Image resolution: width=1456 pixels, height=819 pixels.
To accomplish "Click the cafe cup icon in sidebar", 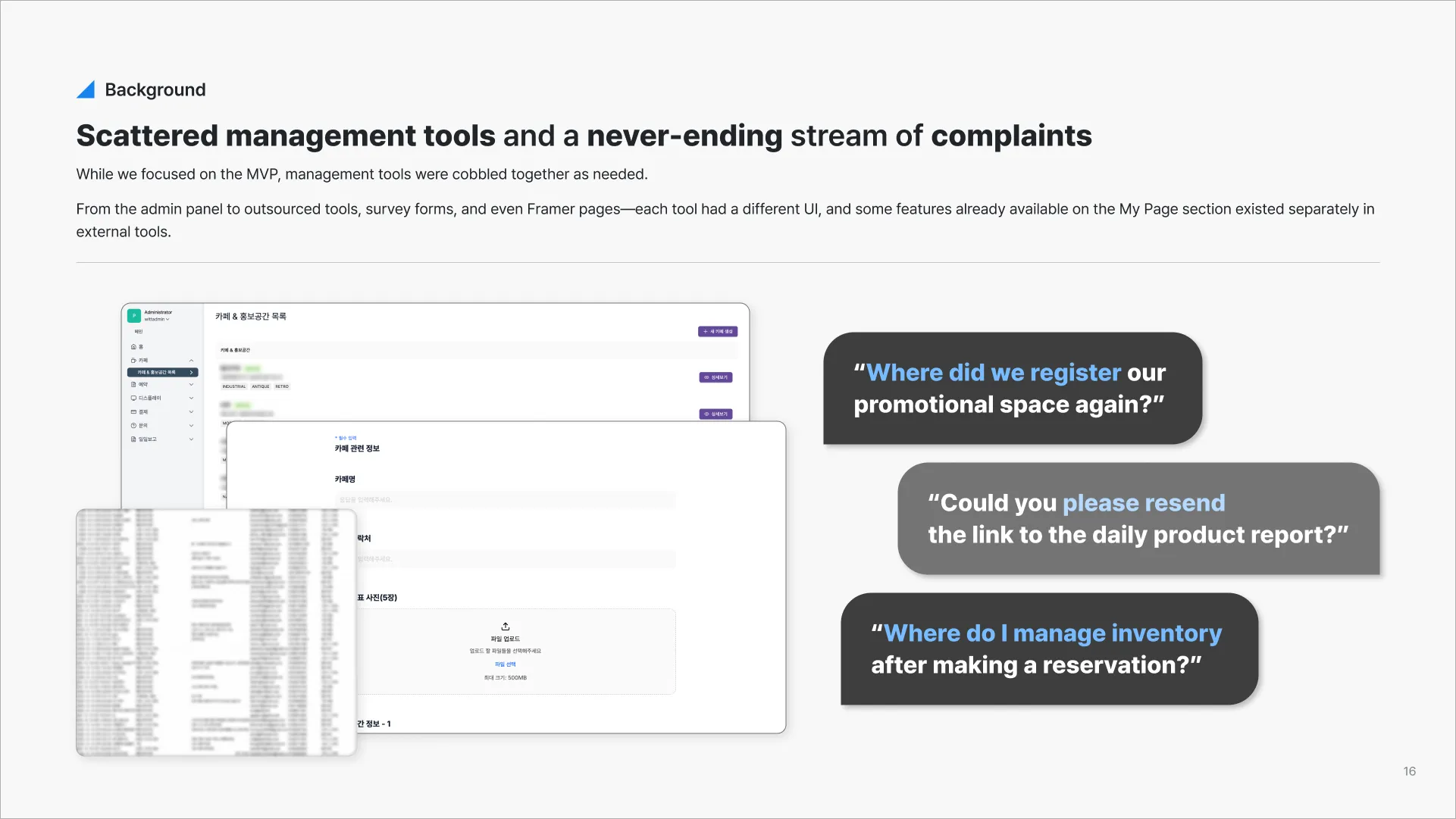I will 133,361.
